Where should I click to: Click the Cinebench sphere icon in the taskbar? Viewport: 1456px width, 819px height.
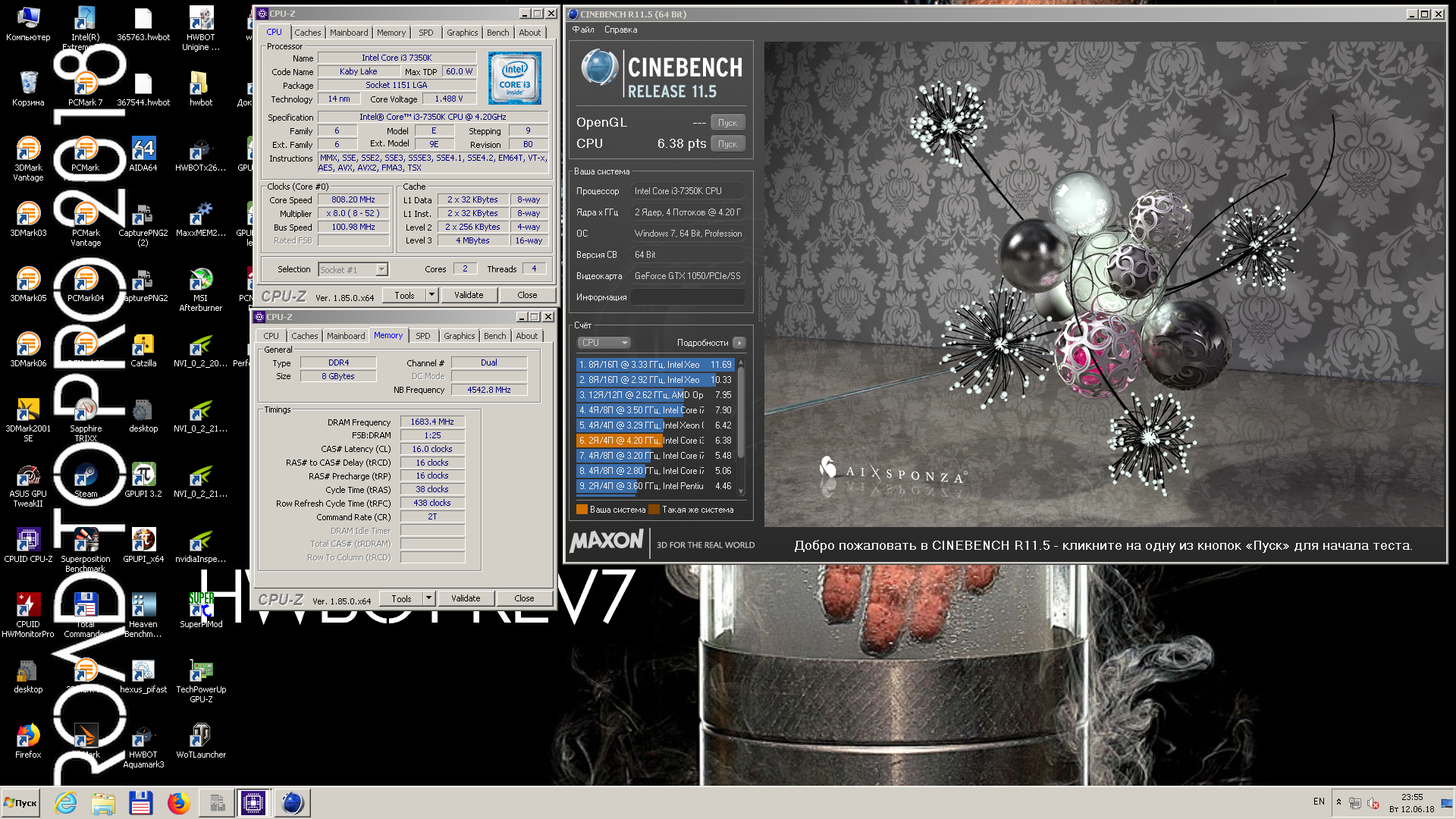292,802
